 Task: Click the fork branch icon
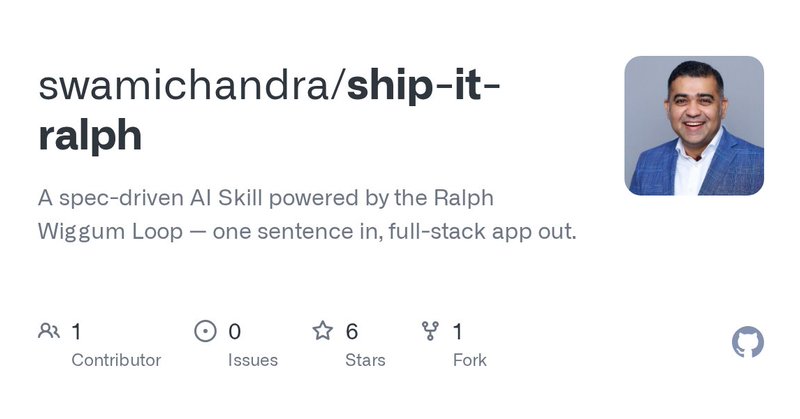pyautogui.click(x=431, y=331)
